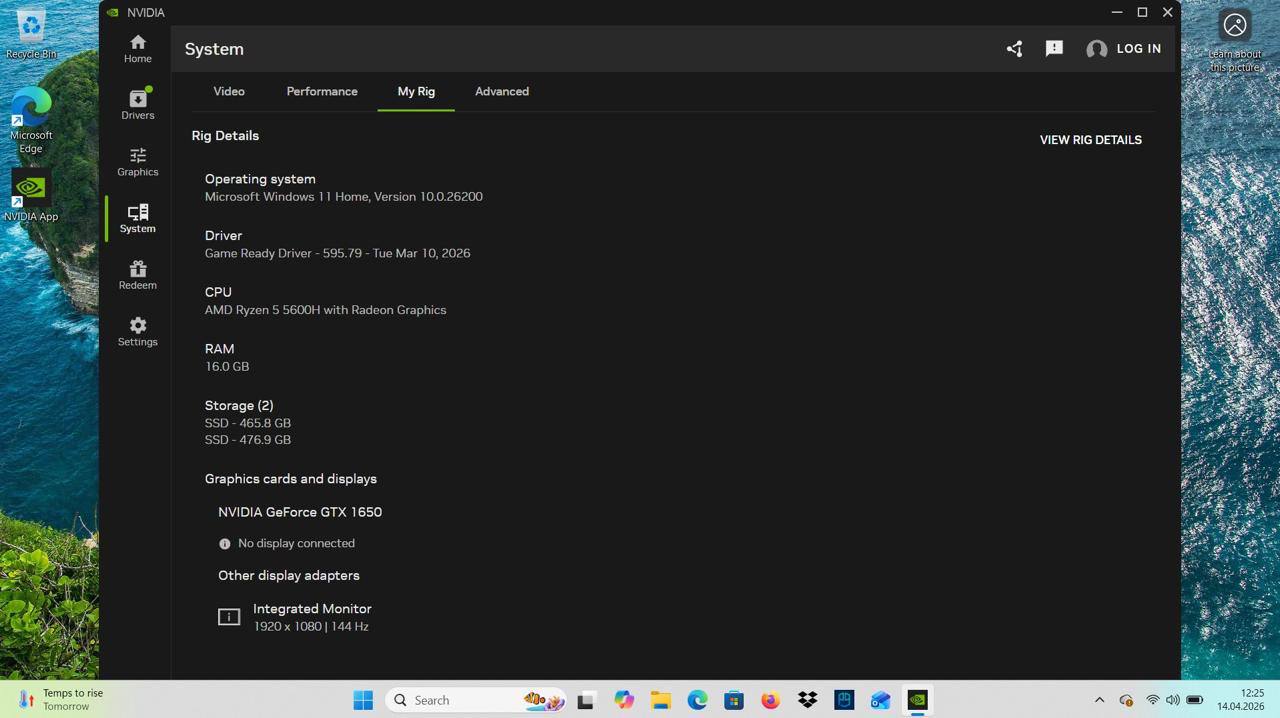Click the Windows 11 Home version text
1280x718 pixels.
point(344,196)
